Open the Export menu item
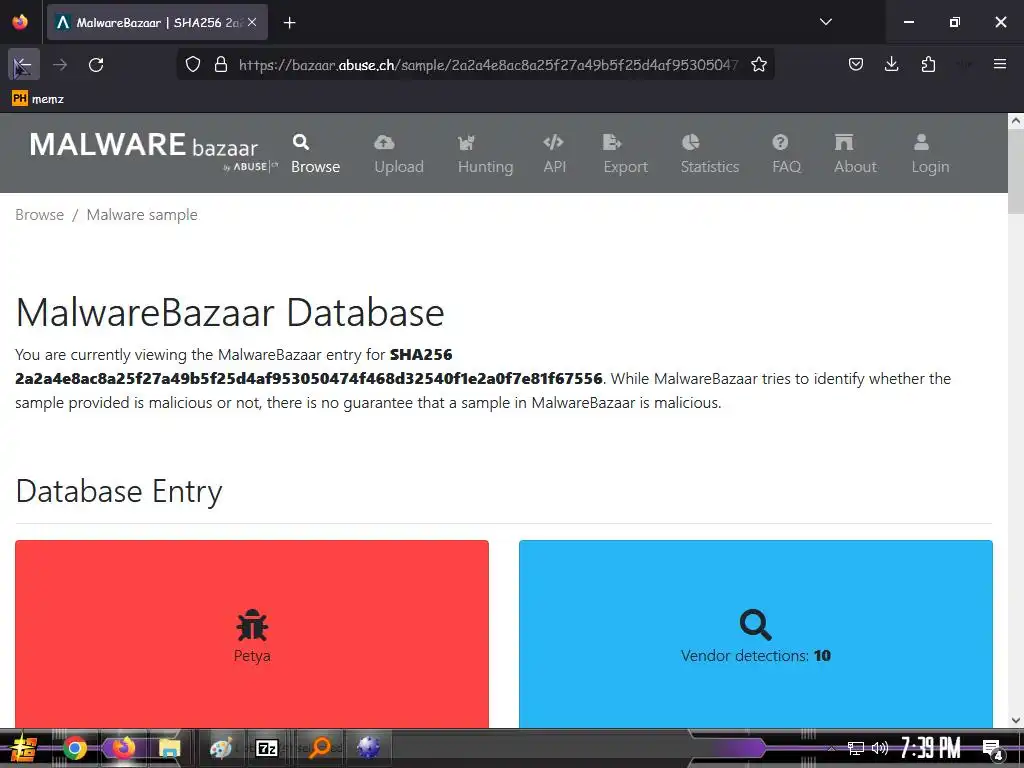This screenshot has width=1024, height=768. [625, 154]
